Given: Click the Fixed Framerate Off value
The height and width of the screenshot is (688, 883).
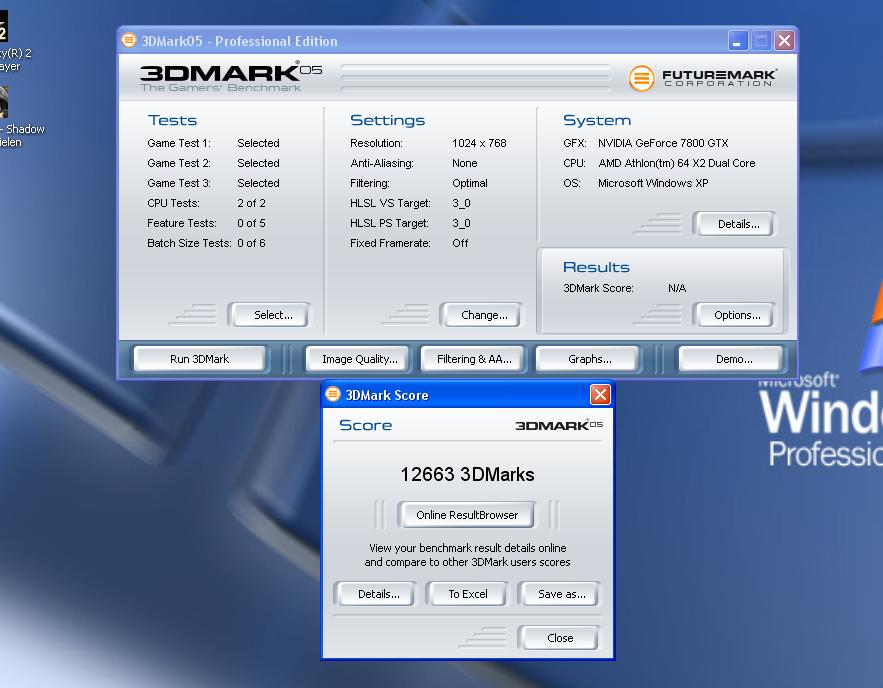Looking at the screenshot, I should 460,243.
